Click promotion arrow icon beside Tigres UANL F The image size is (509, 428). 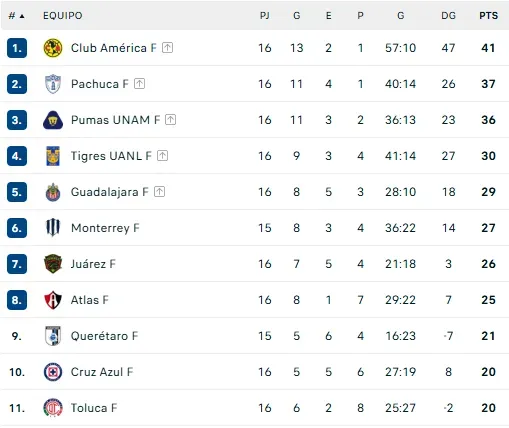pos(162,156)
